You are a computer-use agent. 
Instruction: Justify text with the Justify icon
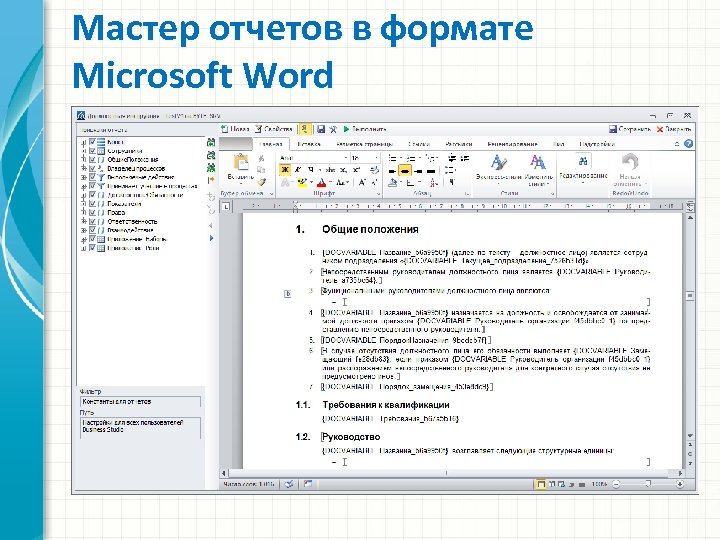[431, 171]
